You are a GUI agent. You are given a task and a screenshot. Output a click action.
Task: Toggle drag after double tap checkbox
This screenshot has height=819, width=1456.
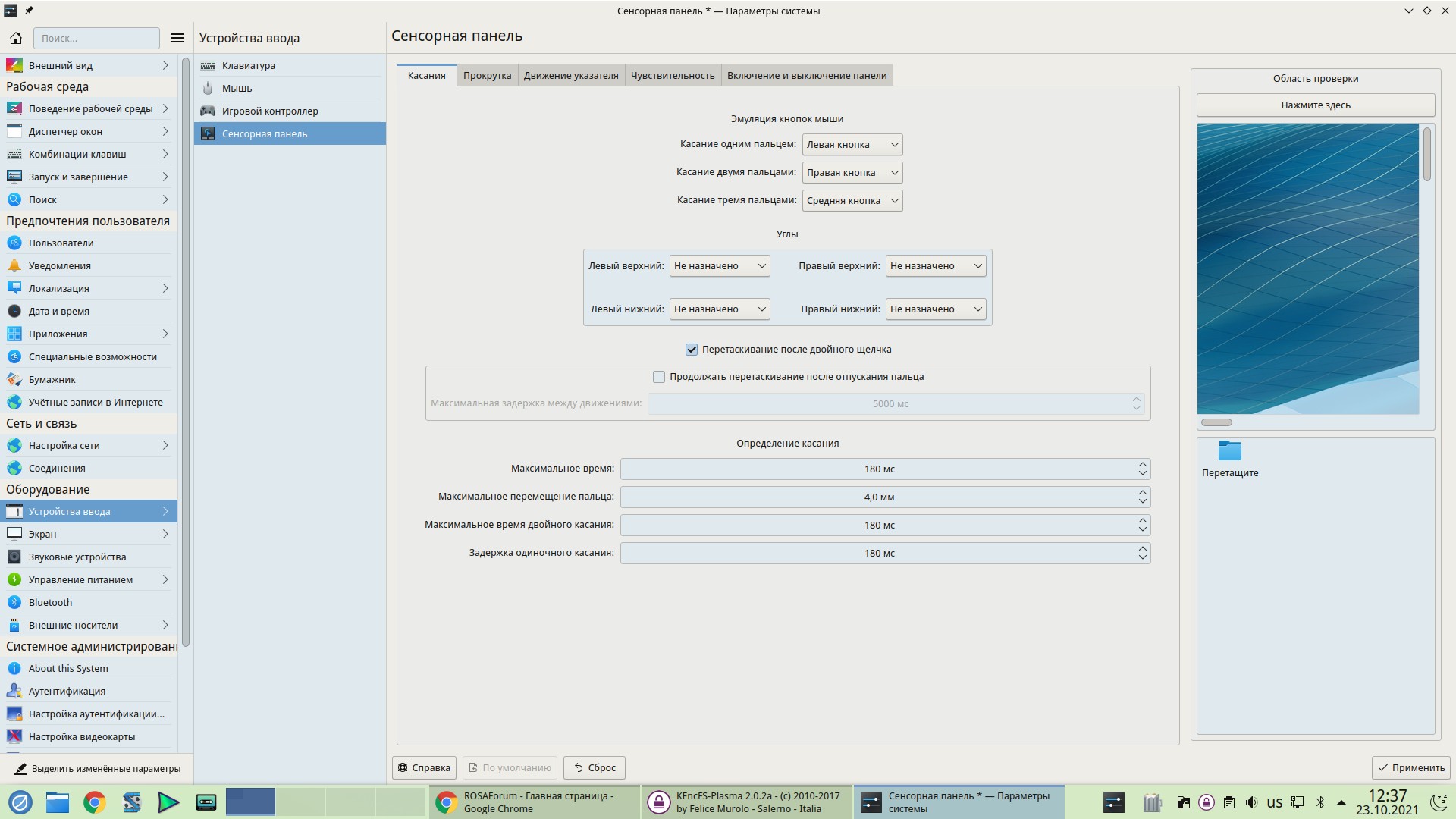click(692, 350)
